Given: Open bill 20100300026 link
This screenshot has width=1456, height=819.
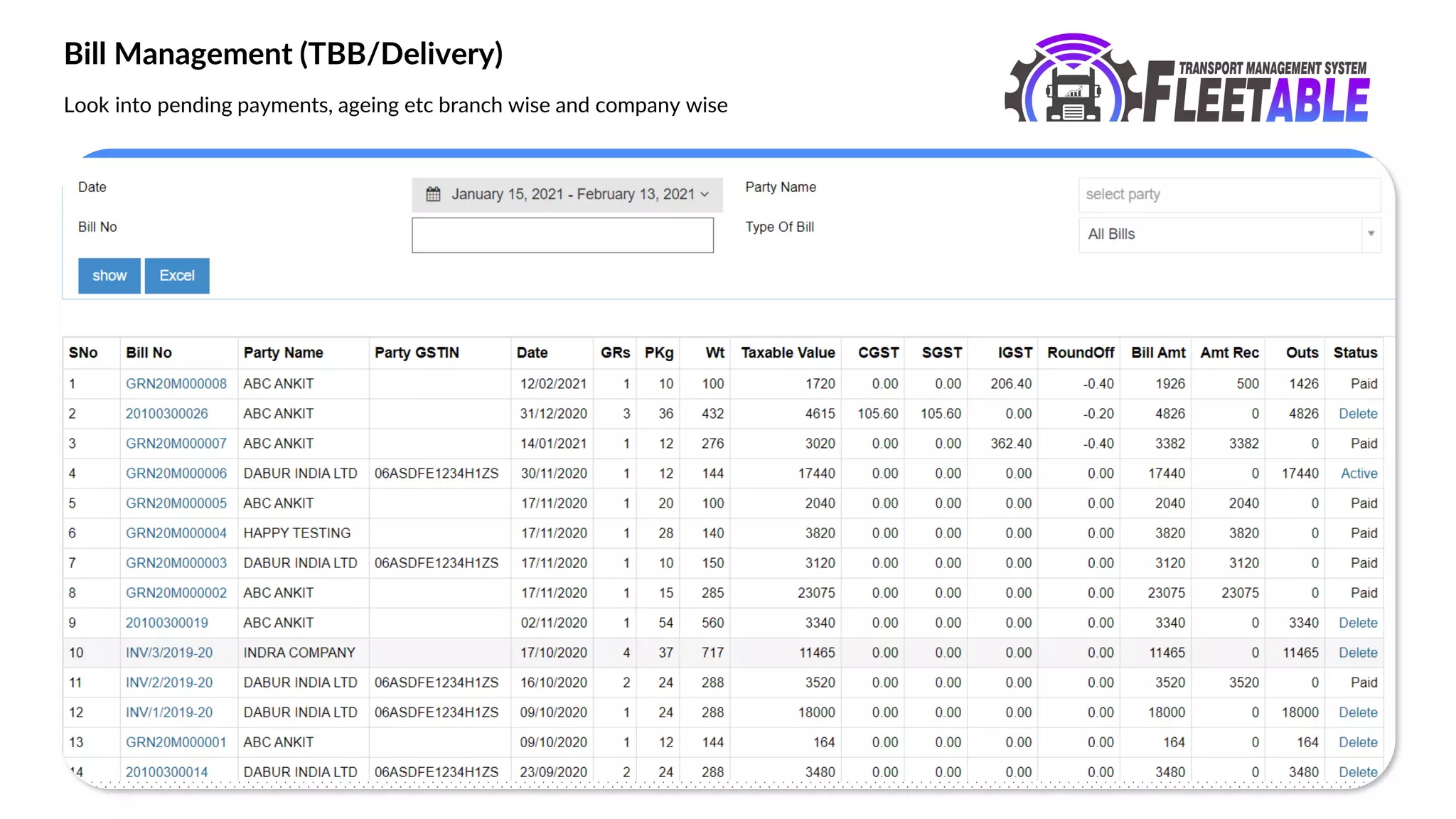Looking at the screenshot, I should (x=166, y=414).
